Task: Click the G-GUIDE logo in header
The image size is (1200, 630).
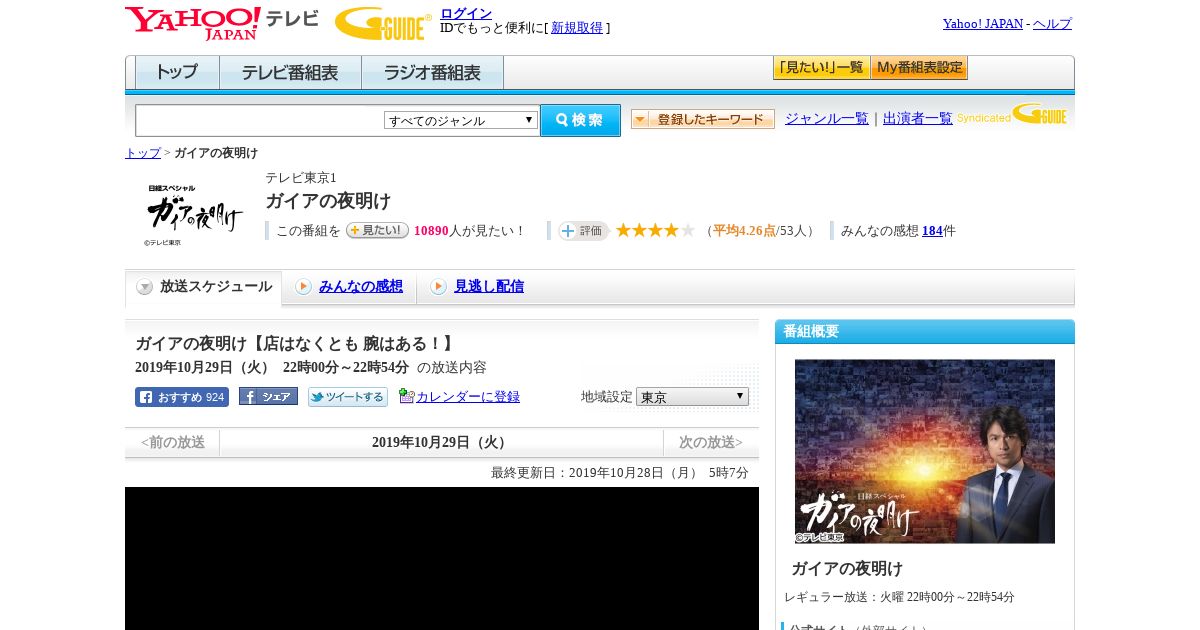Action: (383, 23)
